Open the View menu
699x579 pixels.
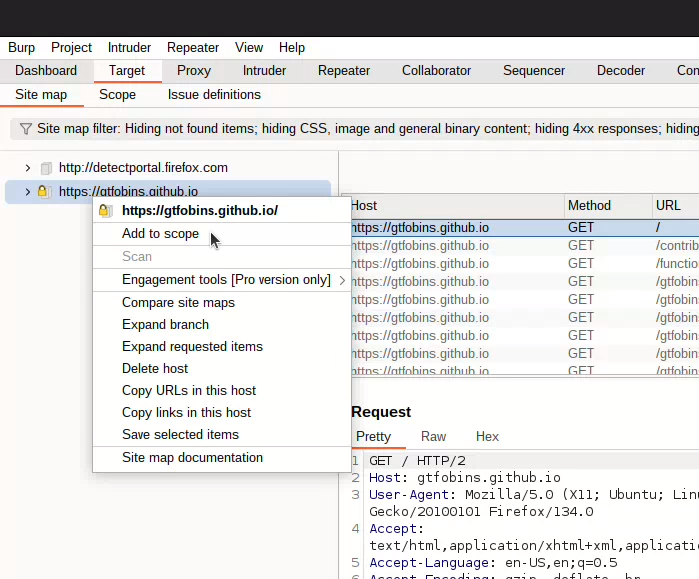click(x=249, y=48)
